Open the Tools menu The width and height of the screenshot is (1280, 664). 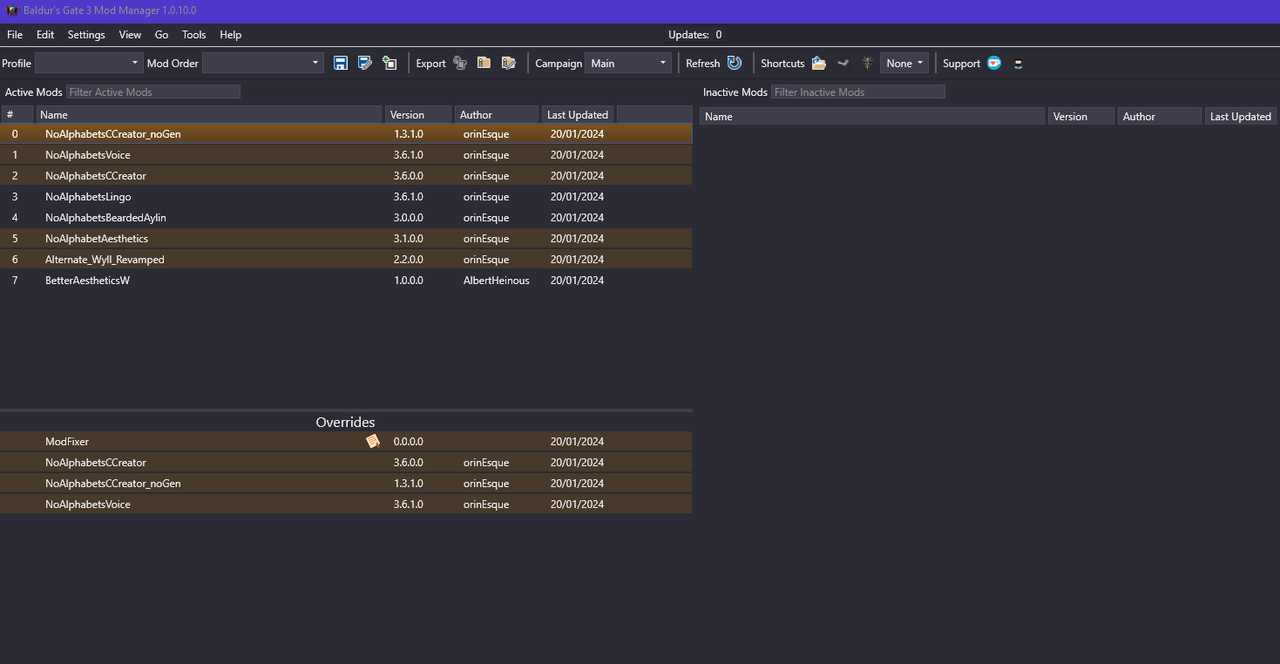[x=194, y=34]
